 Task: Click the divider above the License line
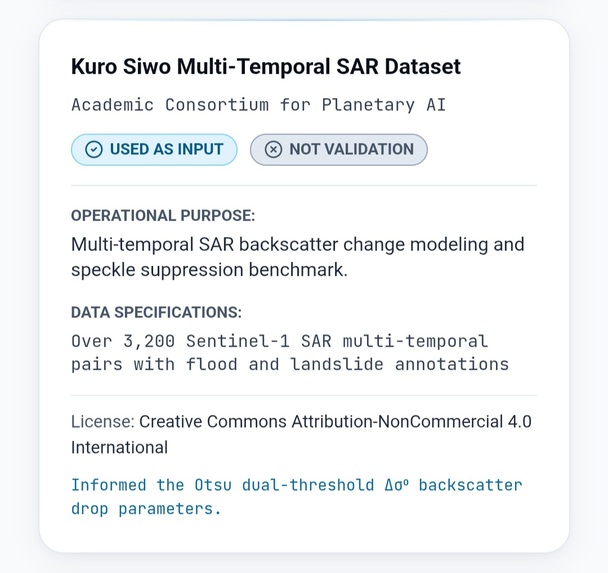pos(304,395)
